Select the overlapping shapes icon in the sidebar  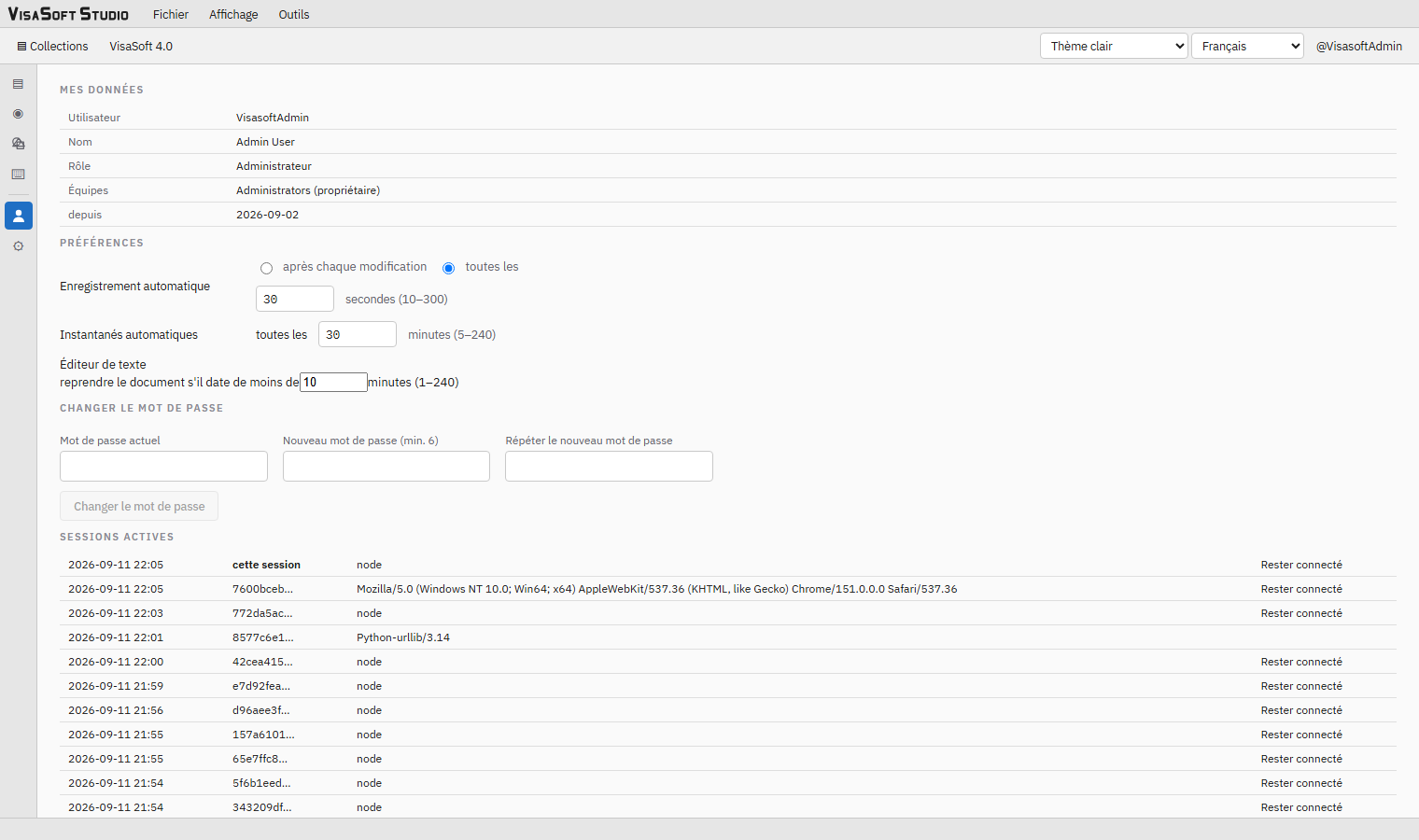[18, 144]
